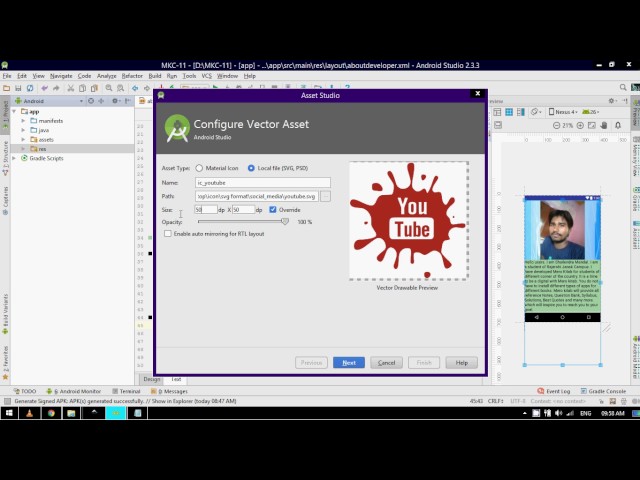
Task: Open the screen orientation dropdown
Action: [x=536, y=112]
